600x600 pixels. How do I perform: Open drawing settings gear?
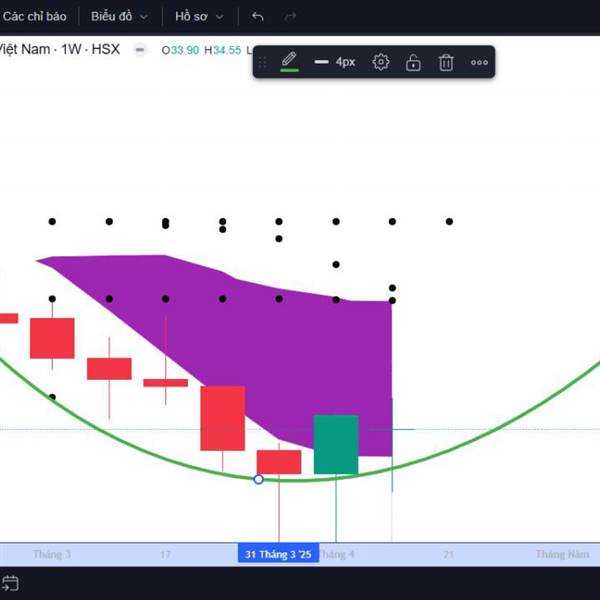click(x=381, y=62)
